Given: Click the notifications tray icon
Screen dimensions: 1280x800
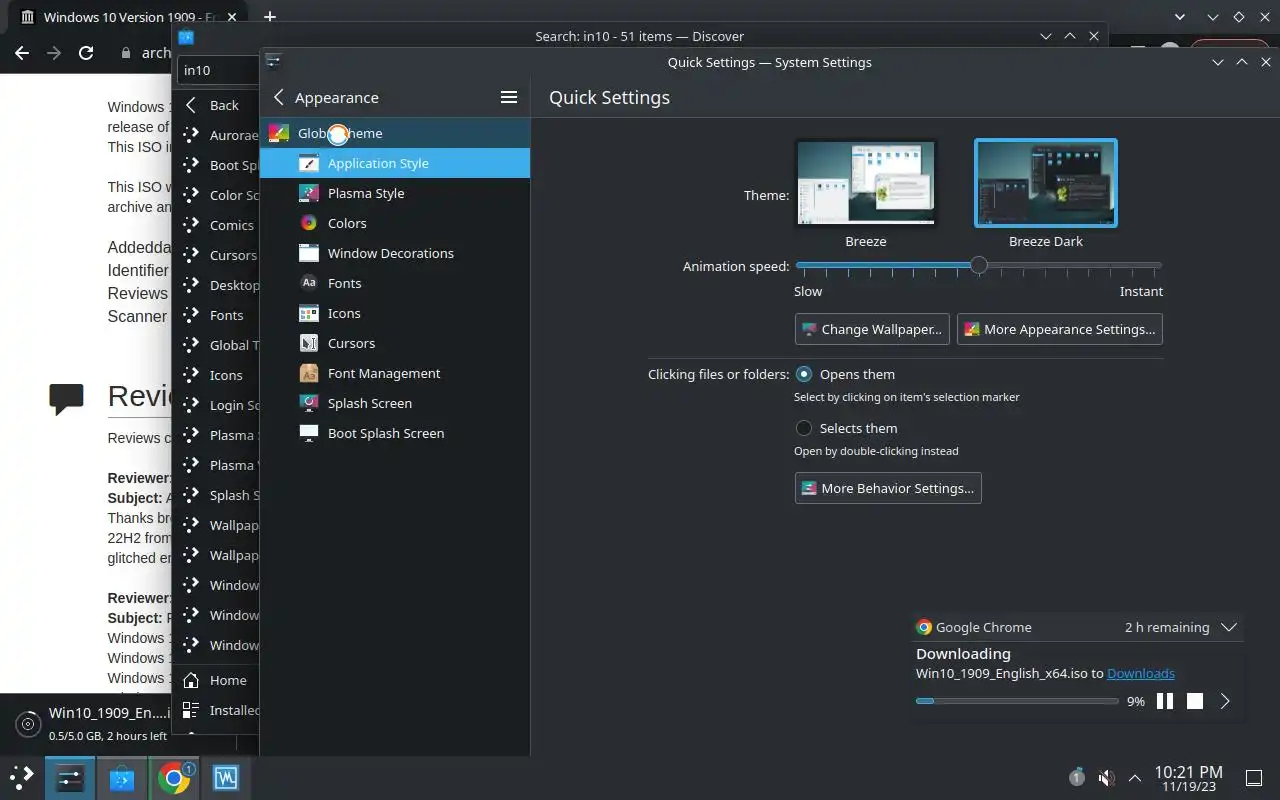Looking at the screenshot, I should point(1077,777).
